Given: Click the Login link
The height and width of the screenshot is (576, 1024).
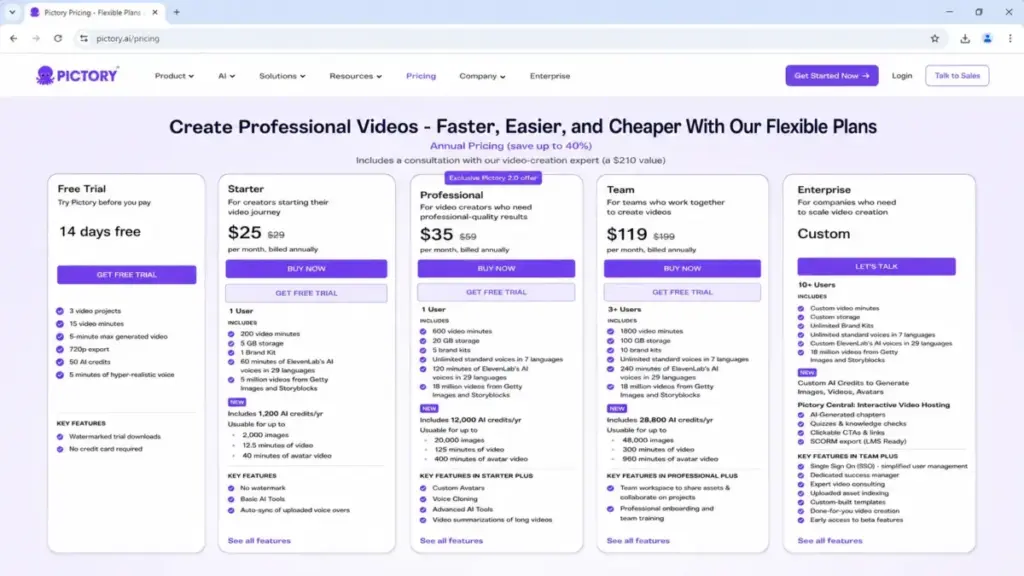Looking at the screenshot, I should point(902,76).
